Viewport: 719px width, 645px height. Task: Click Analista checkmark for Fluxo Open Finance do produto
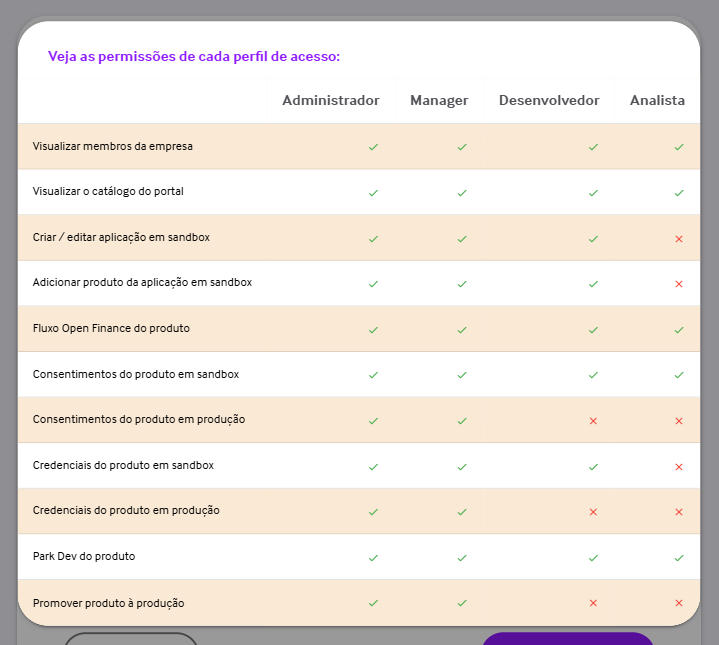(x=679, y=330)
